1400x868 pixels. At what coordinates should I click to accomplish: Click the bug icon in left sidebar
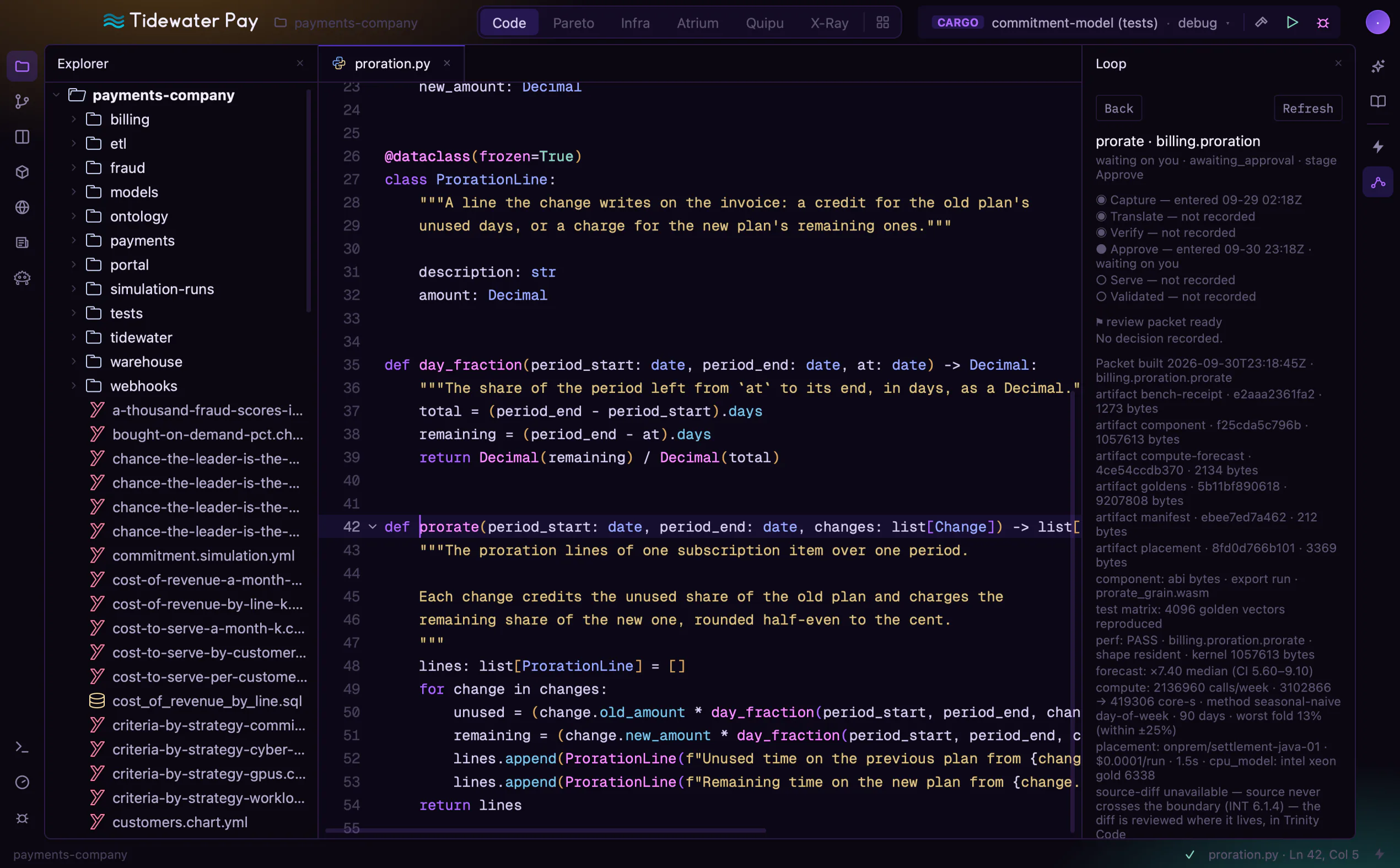pyautogui.click(x=22, y=818)
